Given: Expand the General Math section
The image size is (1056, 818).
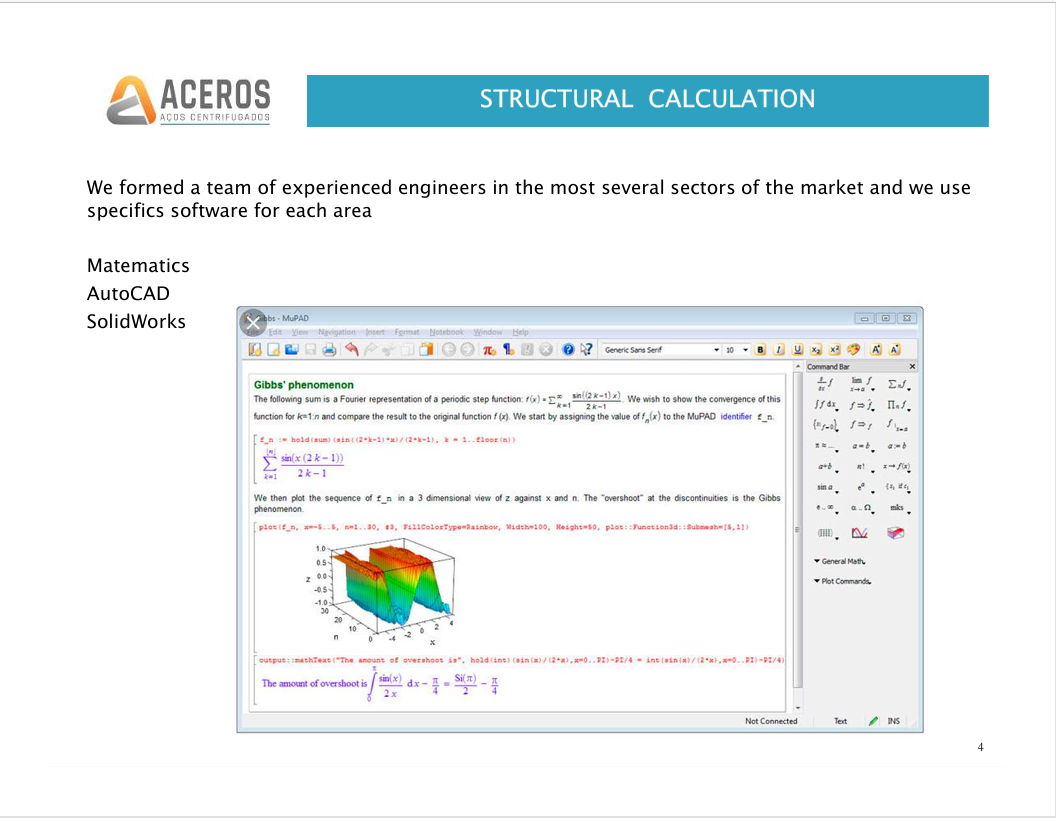Looking at the screenshot, I should click(840, 561).
